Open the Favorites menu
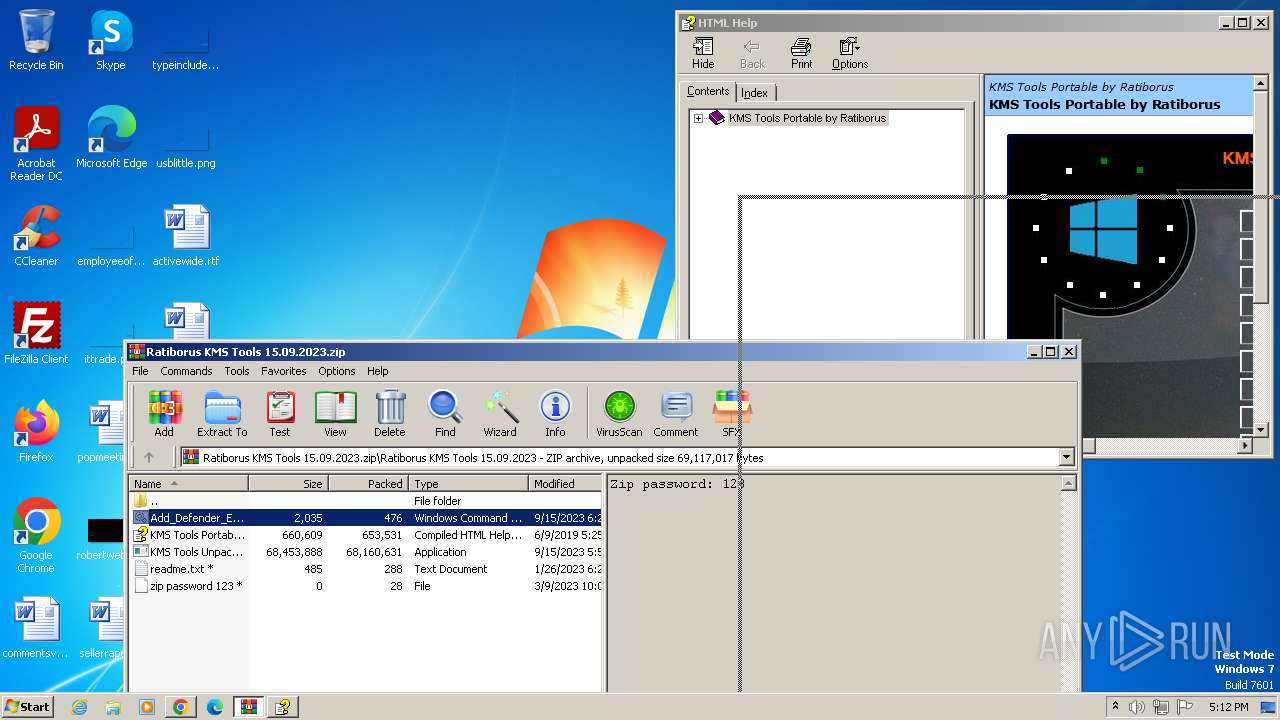 point(284,371)
